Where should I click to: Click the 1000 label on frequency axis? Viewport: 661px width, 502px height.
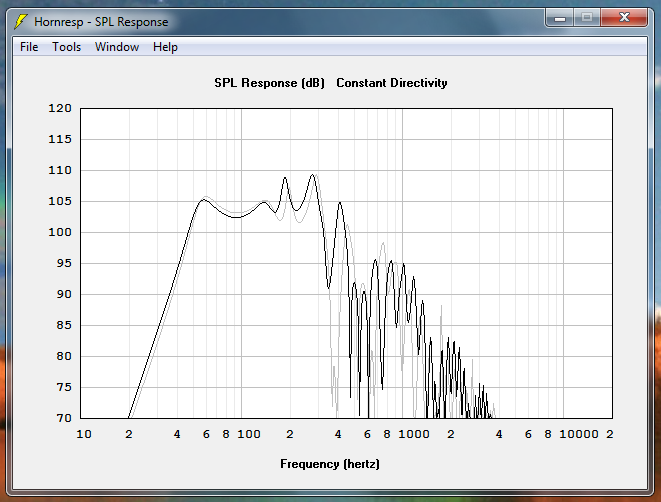(x=414, y=434)
